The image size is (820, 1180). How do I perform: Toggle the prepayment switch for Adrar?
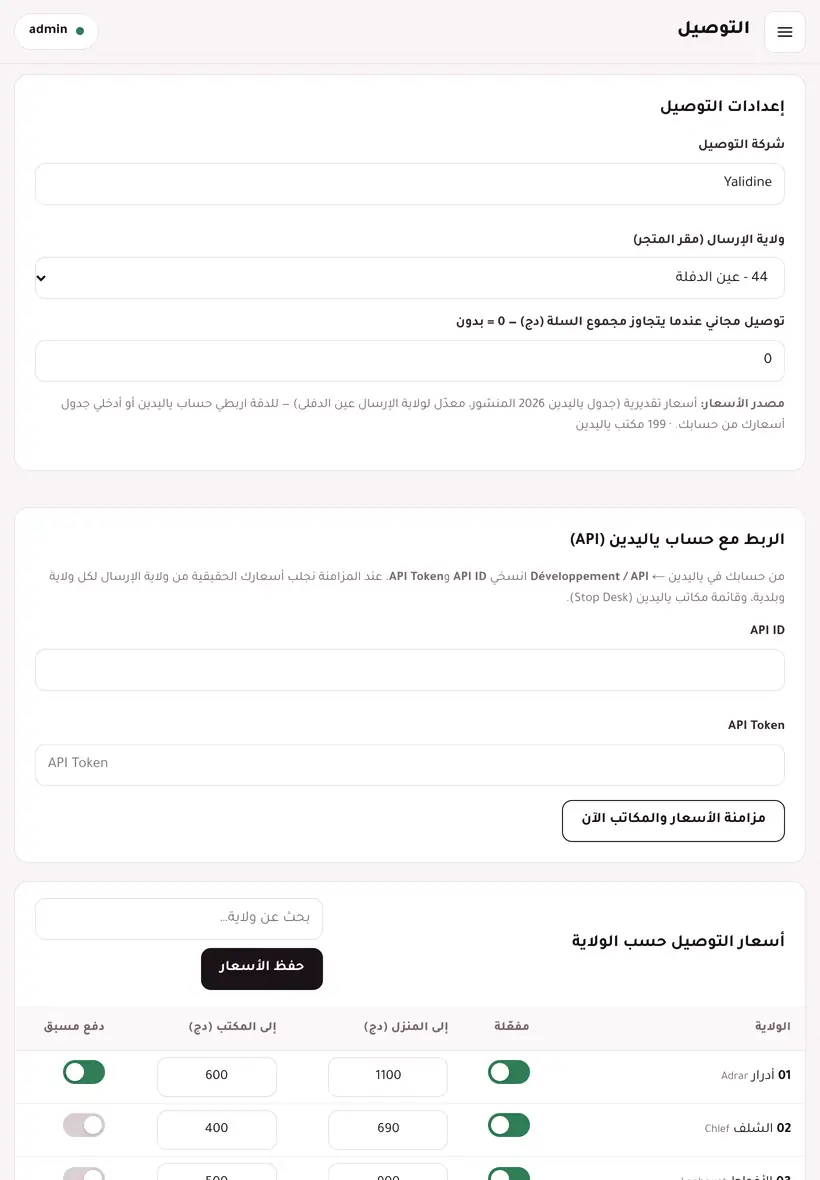pyautogui.click(x=84, y=1072)
